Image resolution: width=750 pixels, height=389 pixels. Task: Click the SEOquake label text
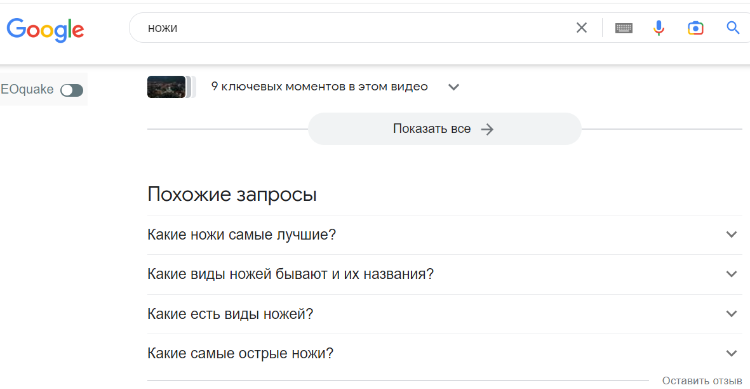click(x=27, y=89)
